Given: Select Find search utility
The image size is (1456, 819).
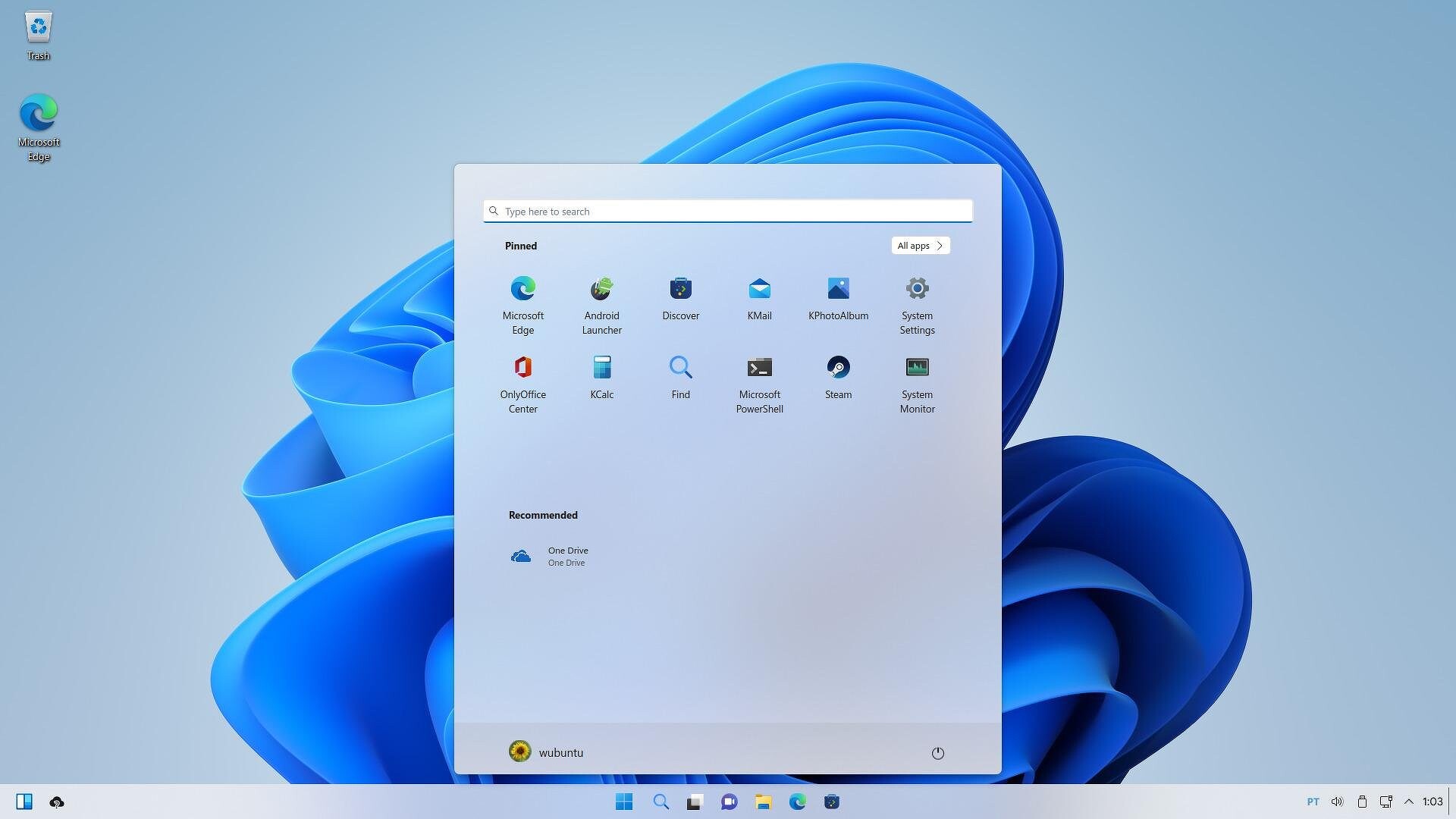Looking at the screenshot, I should pos(680,380).
